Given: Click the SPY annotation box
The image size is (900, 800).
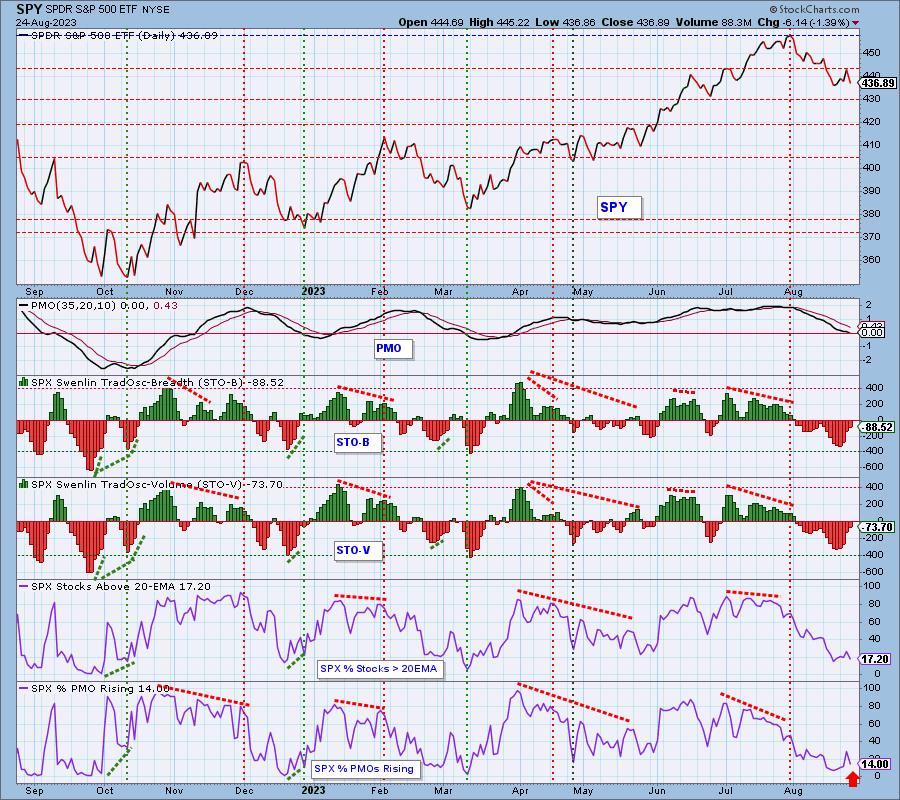Looking at the screenshot, I should 619,207.
